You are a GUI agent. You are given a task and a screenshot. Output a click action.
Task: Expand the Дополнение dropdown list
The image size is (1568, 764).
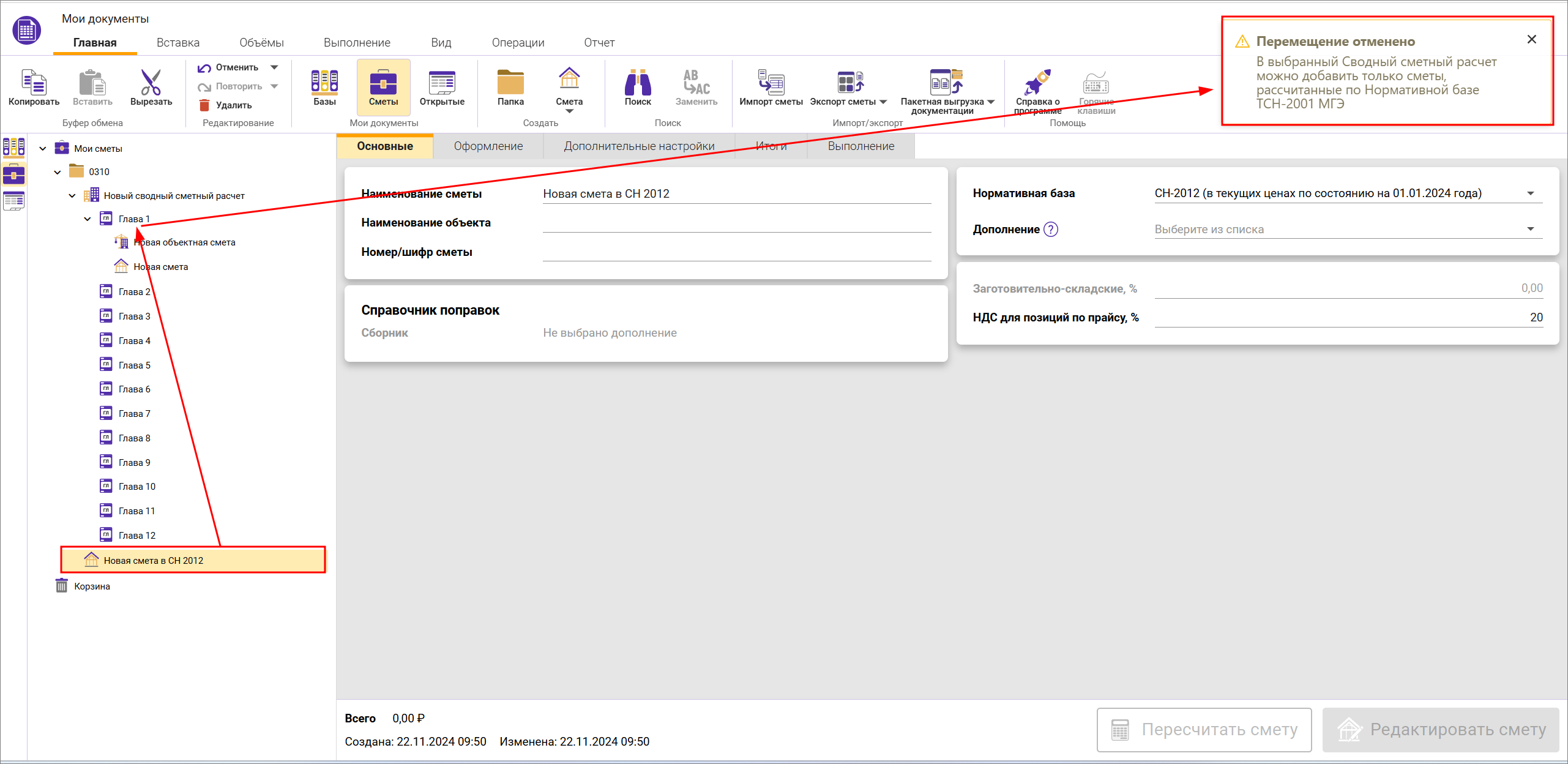tap(1530, 230)
